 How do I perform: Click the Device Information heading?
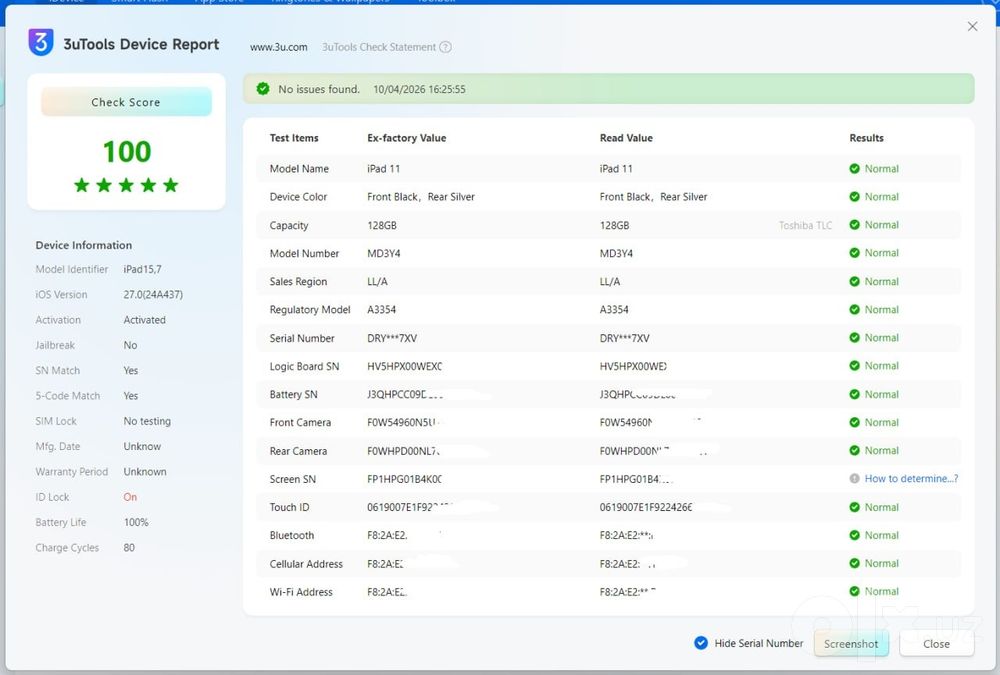84,245
